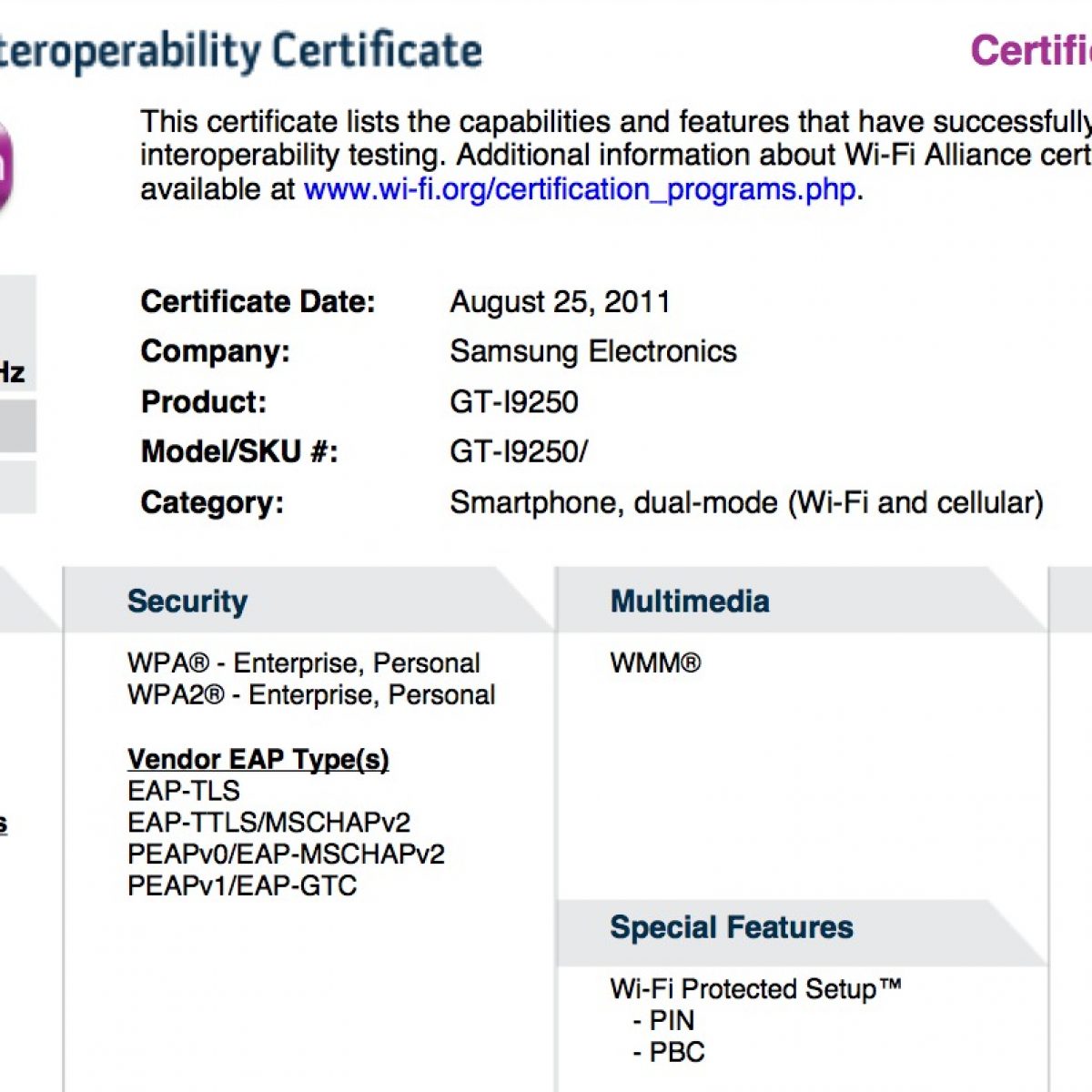The height and width of the screenshot is (1092, 1092).
Task: Select the Multimedia section header
Action: click(690, 602)
